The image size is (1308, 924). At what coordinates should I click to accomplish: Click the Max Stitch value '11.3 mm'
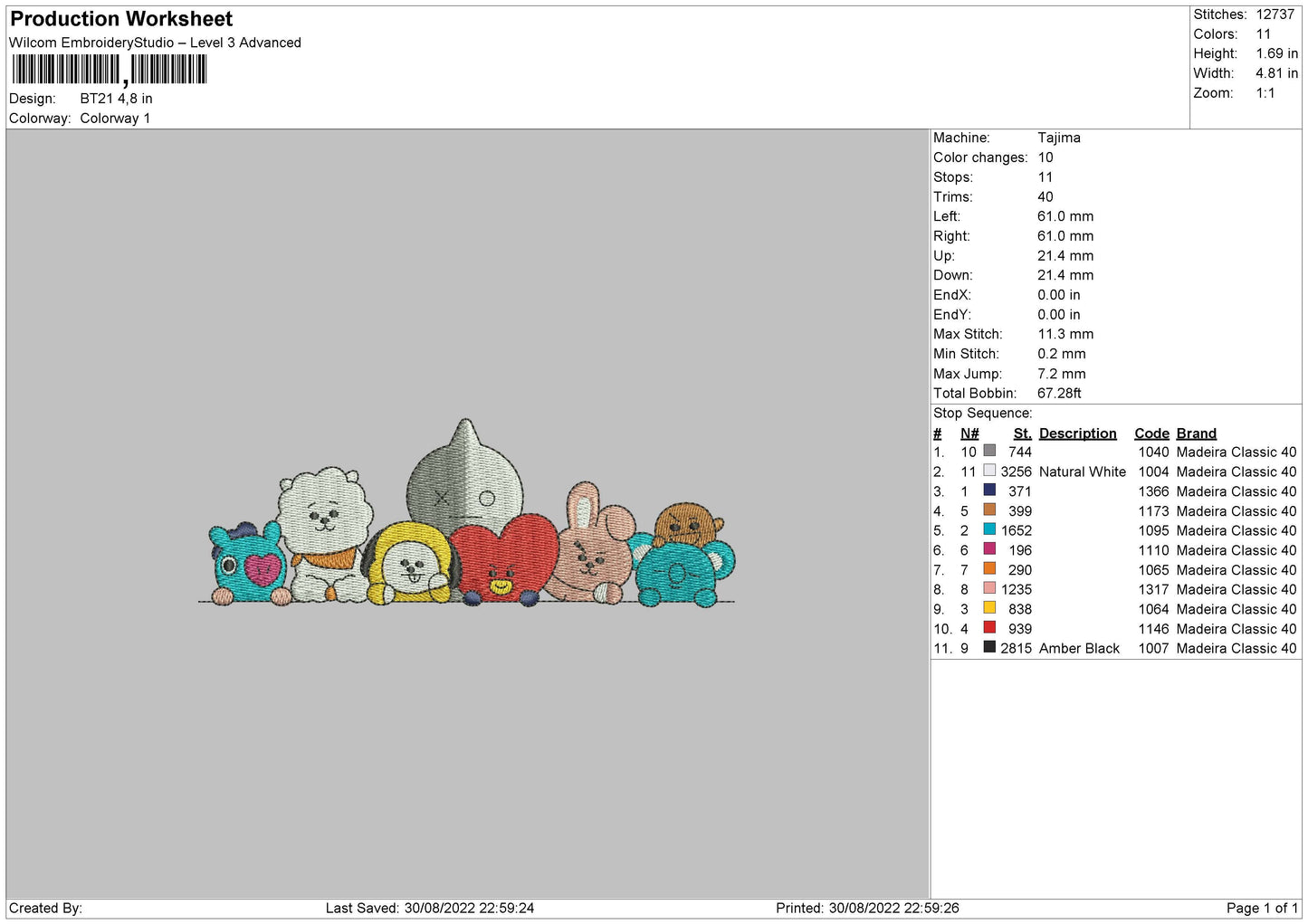pos(1065,334)
